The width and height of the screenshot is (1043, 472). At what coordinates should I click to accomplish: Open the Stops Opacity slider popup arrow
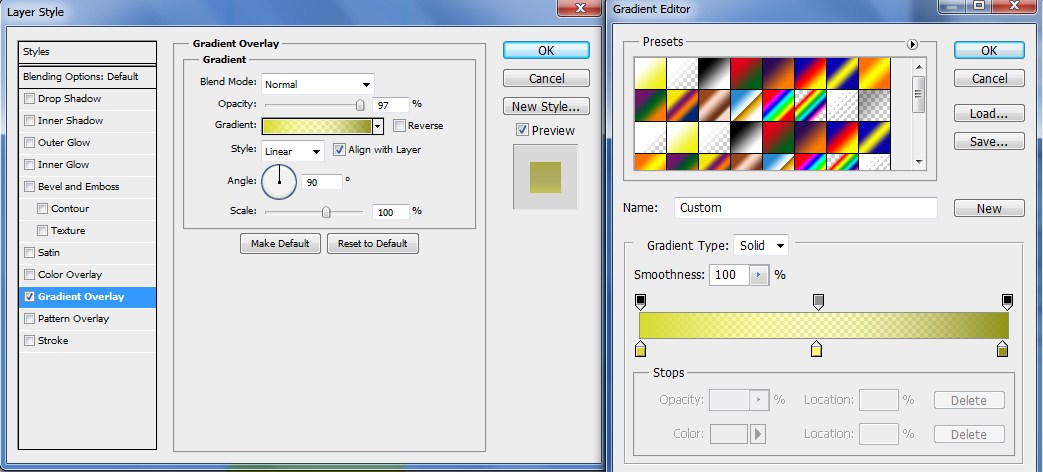(759, 400)
